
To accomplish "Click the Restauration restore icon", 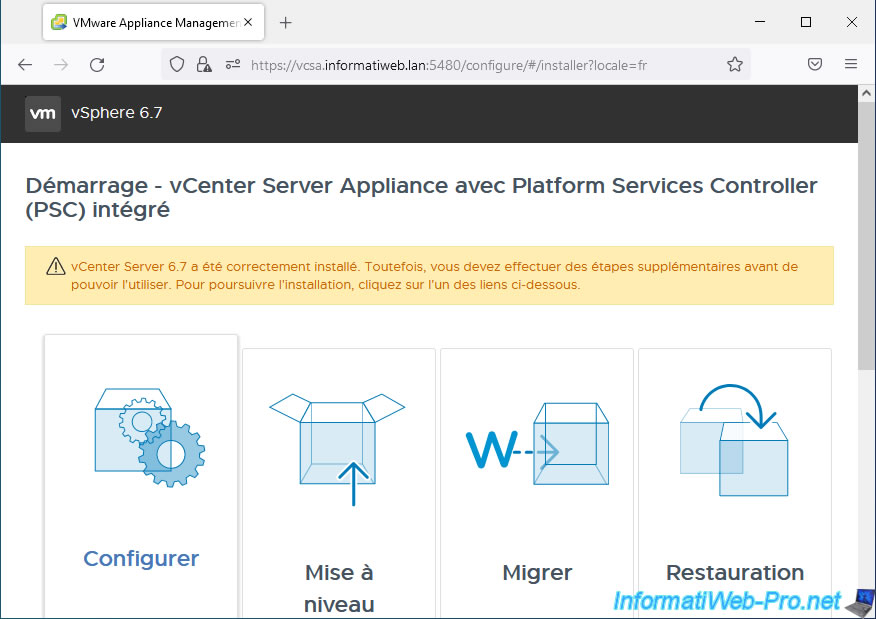I will click(x=734, y=441).
